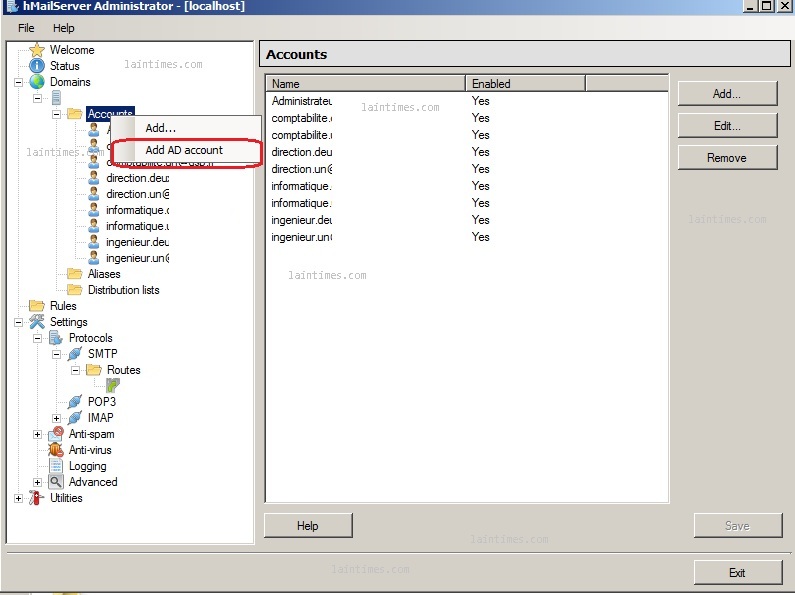Select the ingenieur.deu row in accounts list

point(466,220)
